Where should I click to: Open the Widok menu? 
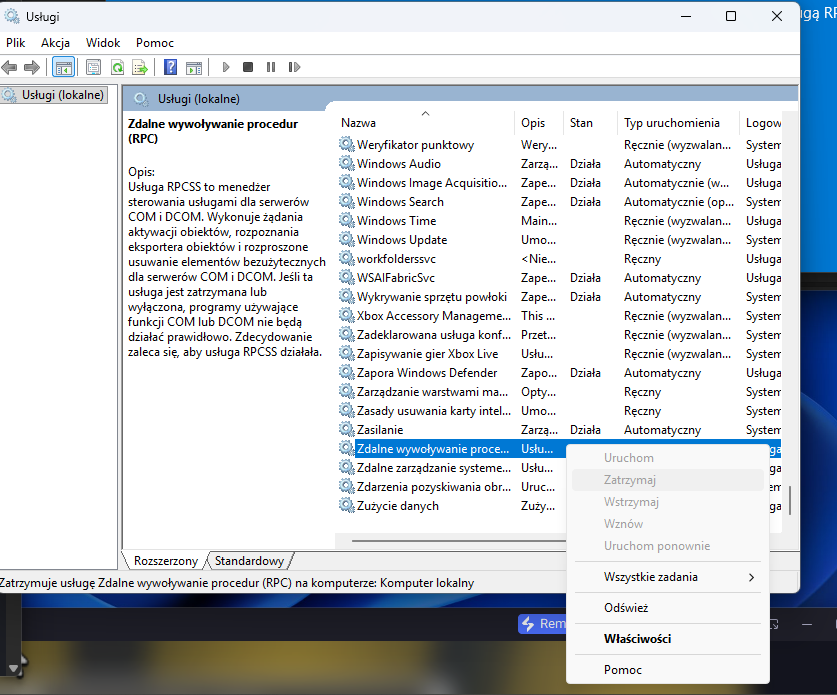point(103,43)
